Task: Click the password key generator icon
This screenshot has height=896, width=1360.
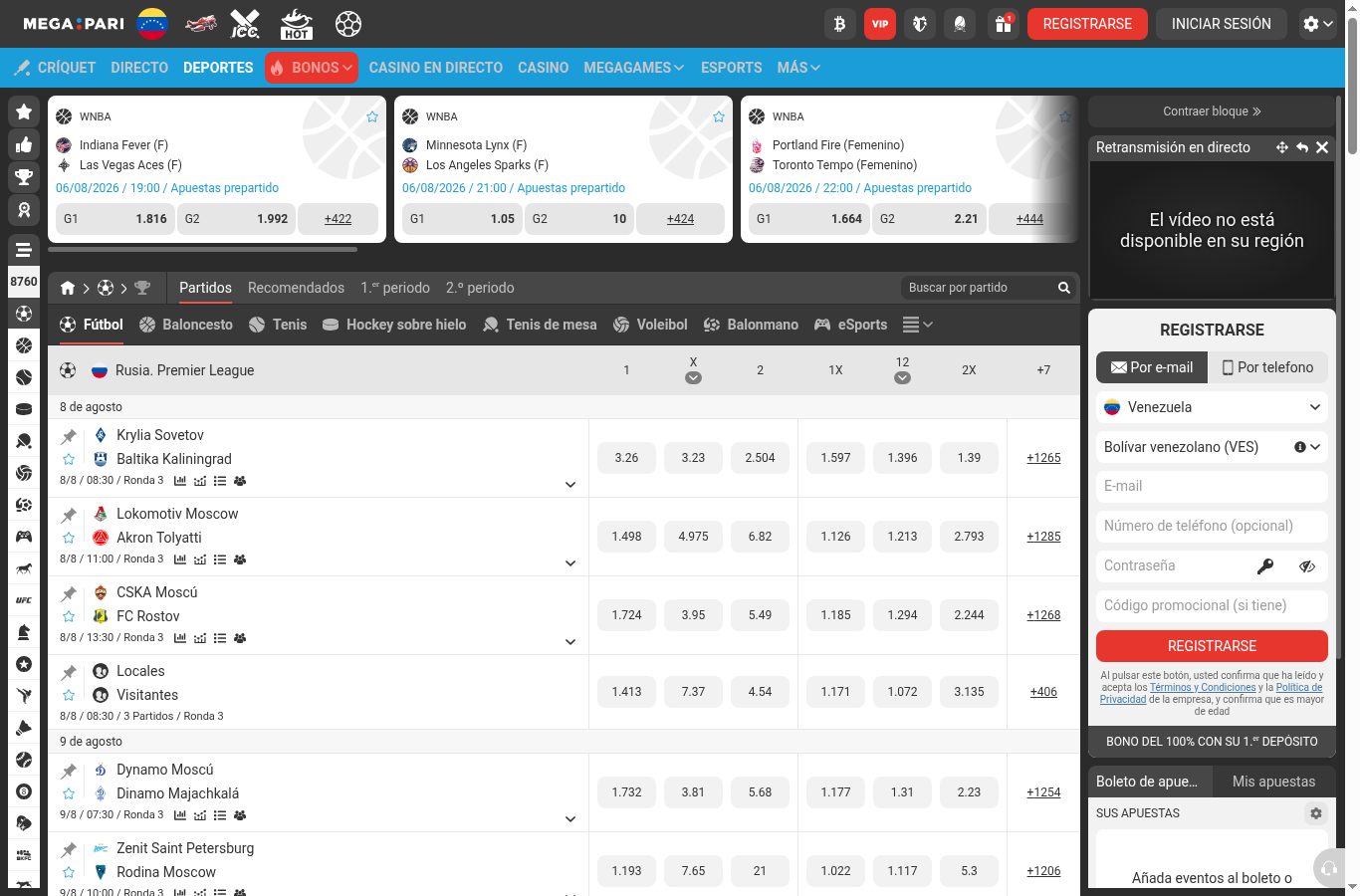Action: [x=1265, y=565]
